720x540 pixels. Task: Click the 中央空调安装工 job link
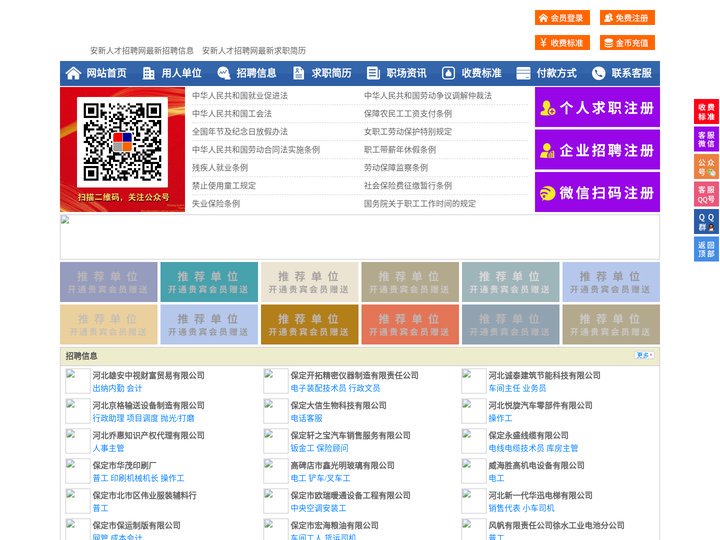pyautogui.click(x=319, y=508)
